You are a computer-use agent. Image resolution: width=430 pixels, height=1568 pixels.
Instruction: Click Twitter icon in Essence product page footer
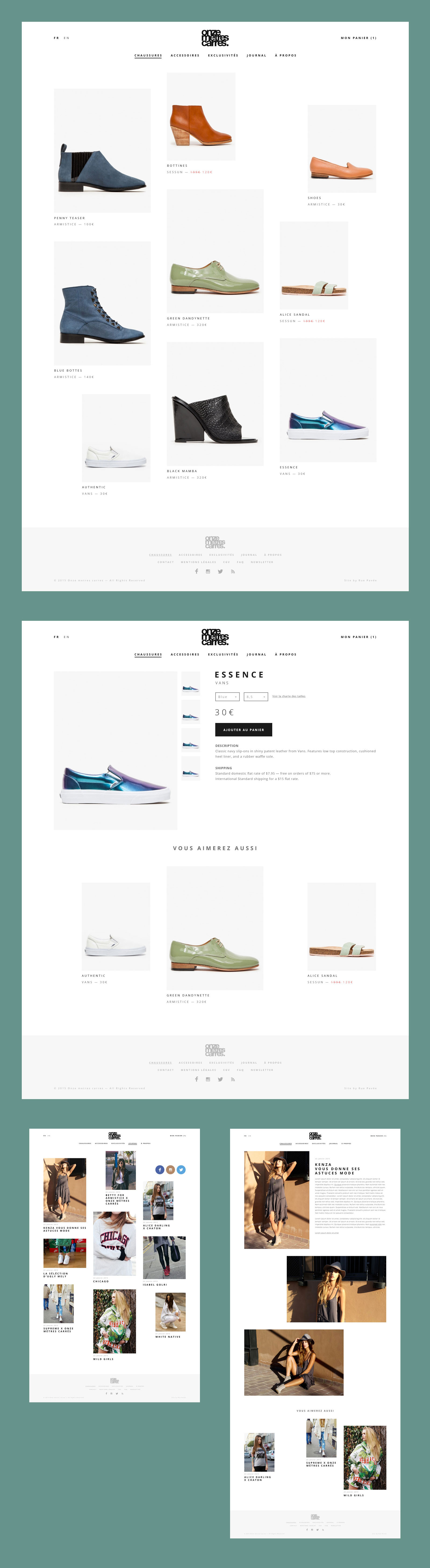point(220,1079)
